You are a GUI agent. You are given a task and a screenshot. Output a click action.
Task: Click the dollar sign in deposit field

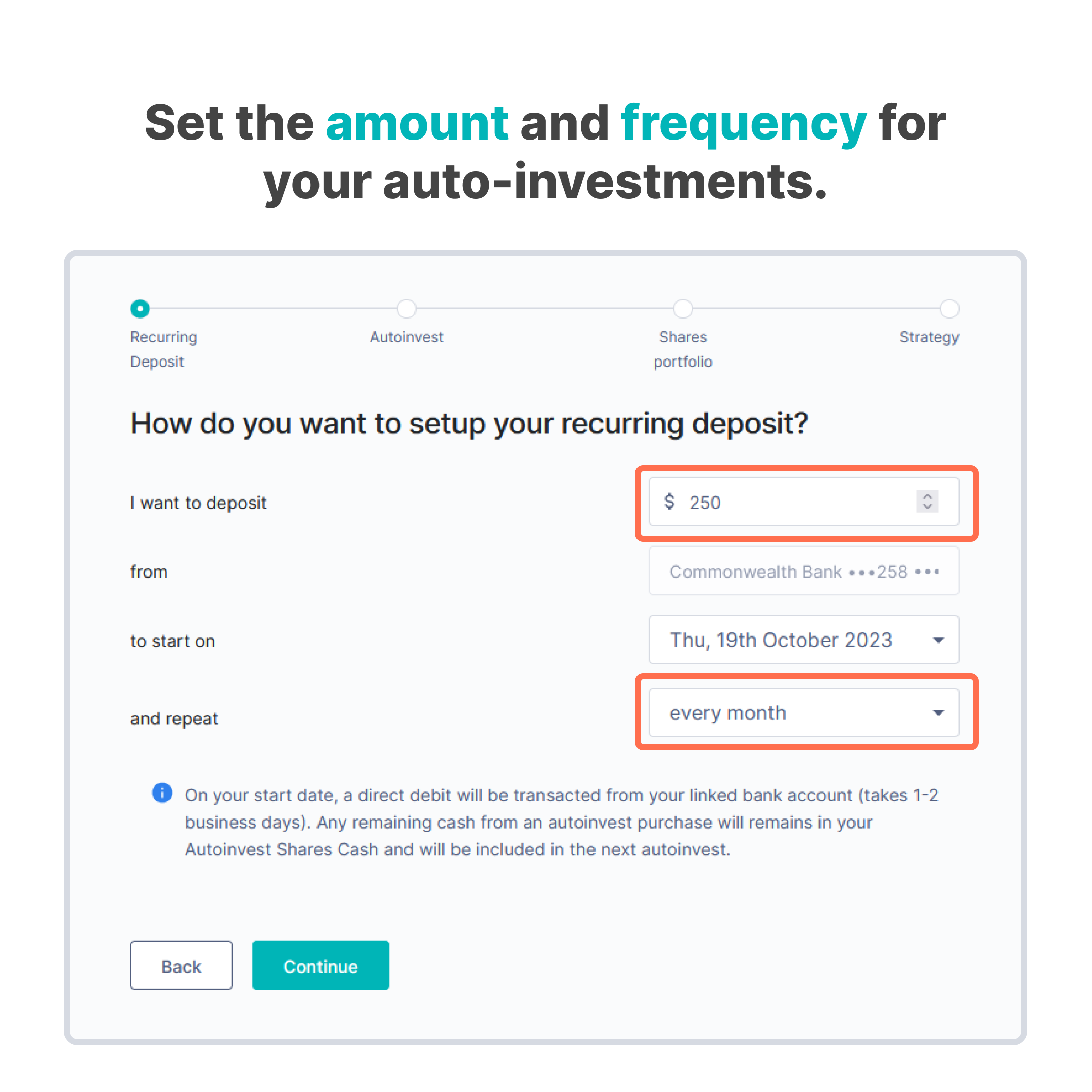[670, 502]
